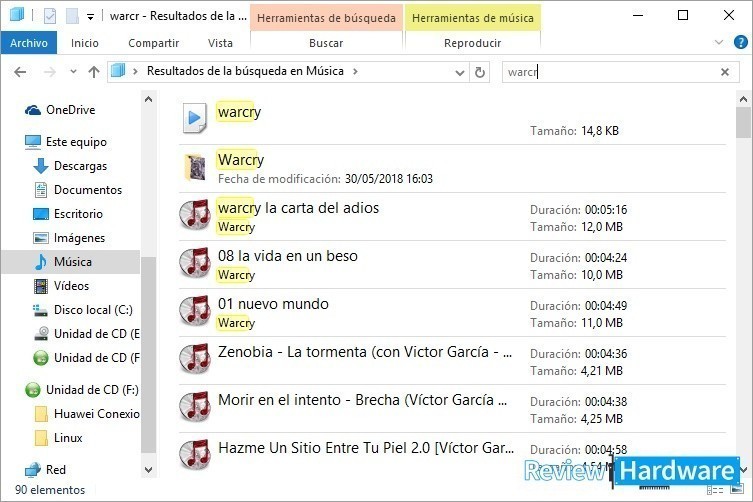Viewport: 753px width, 502px height.
Task: Click sidebar scrollbar down arrow
Action: click(148, 470)
